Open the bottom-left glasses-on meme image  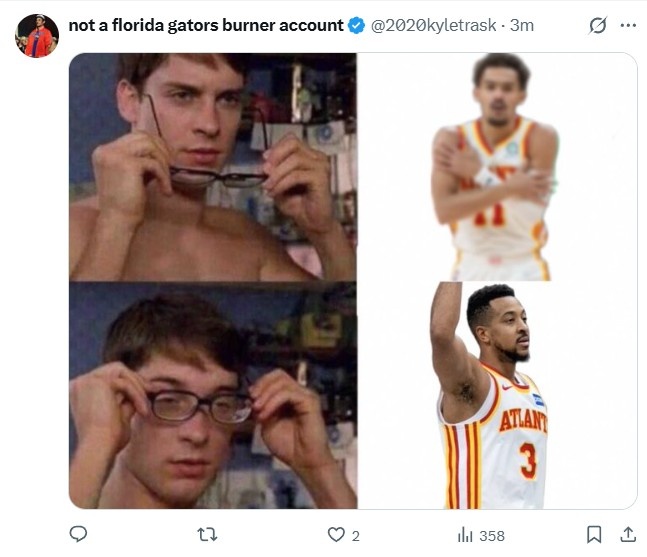pyautogui.click(x=213, y=395)
